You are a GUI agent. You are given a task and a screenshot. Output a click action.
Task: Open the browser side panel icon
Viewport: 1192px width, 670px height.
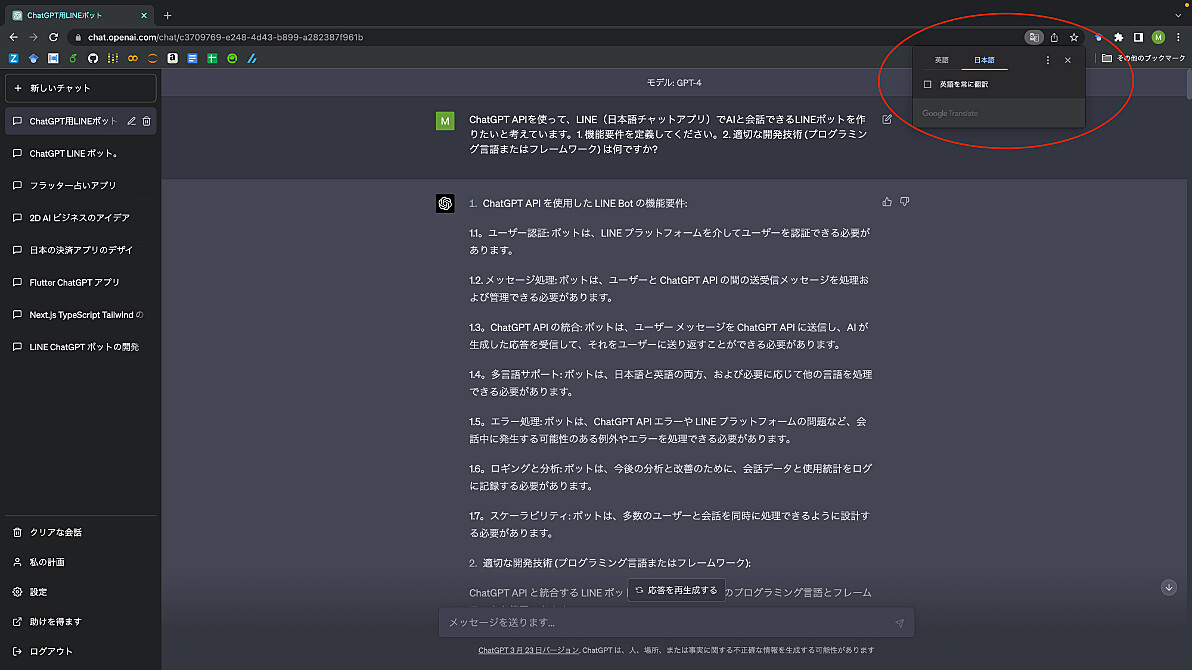click(x=1138, y=37)
